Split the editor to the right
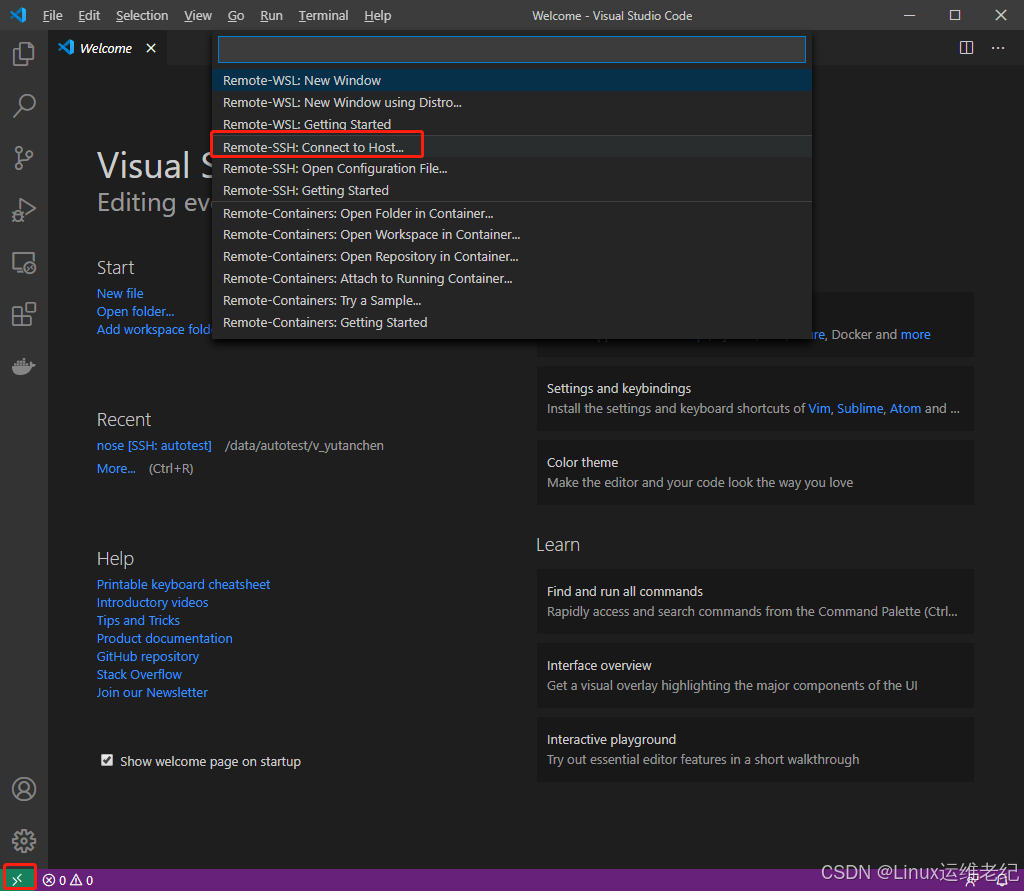The height and width of the screenshot is (891, 1024). [x=966, y=48]
